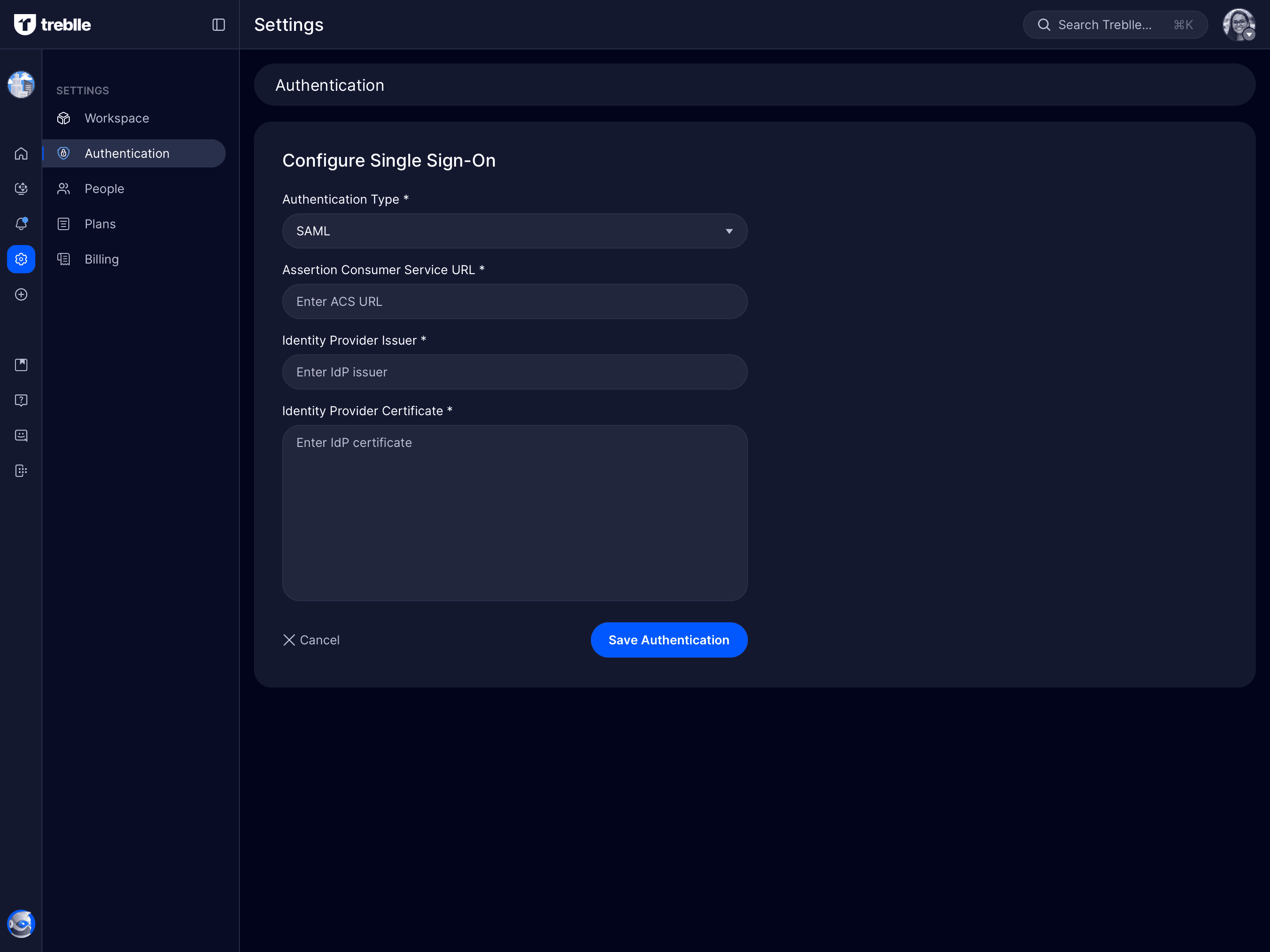The width and height of the screenshot is (1270, 952).
Task: Create new item with the plus icon
Action: click(21, 294)
